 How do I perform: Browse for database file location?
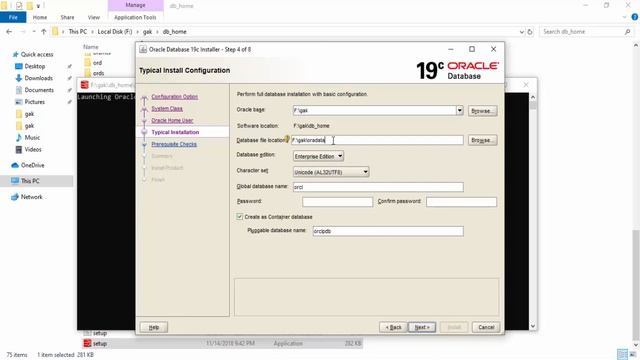tap(482, 140)
